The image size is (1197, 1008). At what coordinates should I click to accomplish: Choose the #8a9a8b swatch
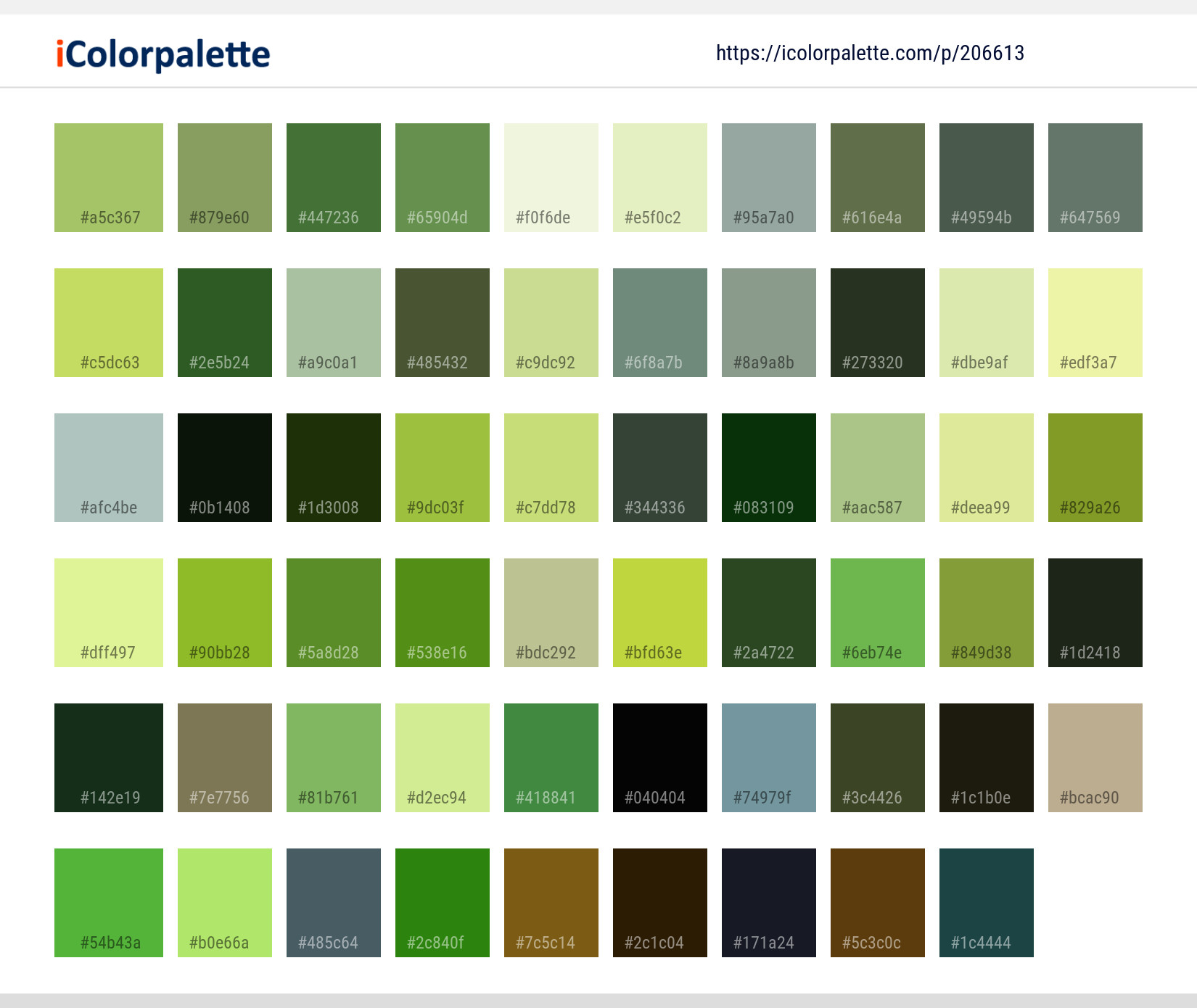[769, 323]
